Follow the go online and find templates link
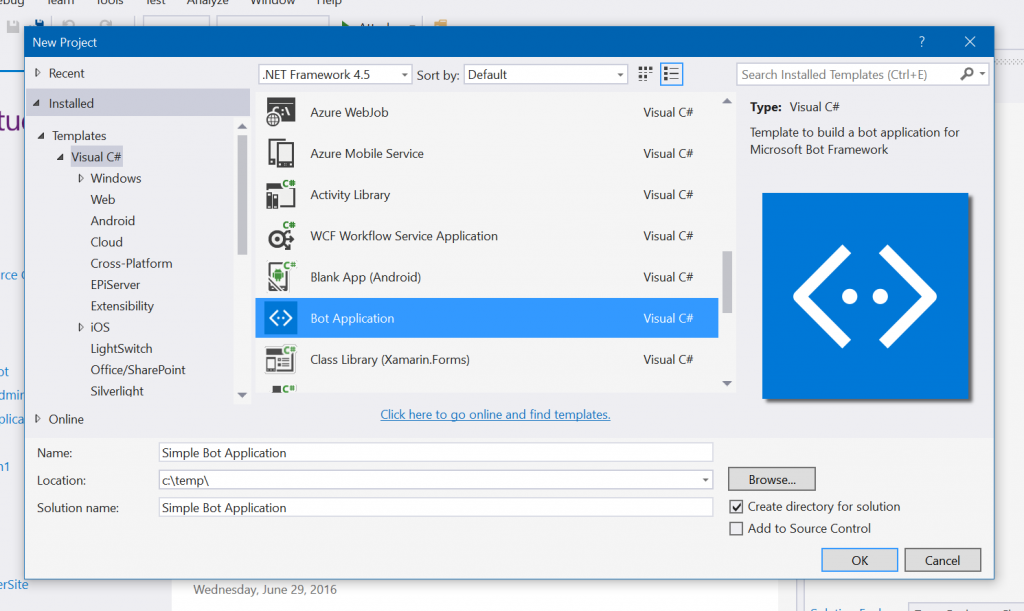Screen dimensions: 1024x611 pyautogui.click(x=495, y=415)
